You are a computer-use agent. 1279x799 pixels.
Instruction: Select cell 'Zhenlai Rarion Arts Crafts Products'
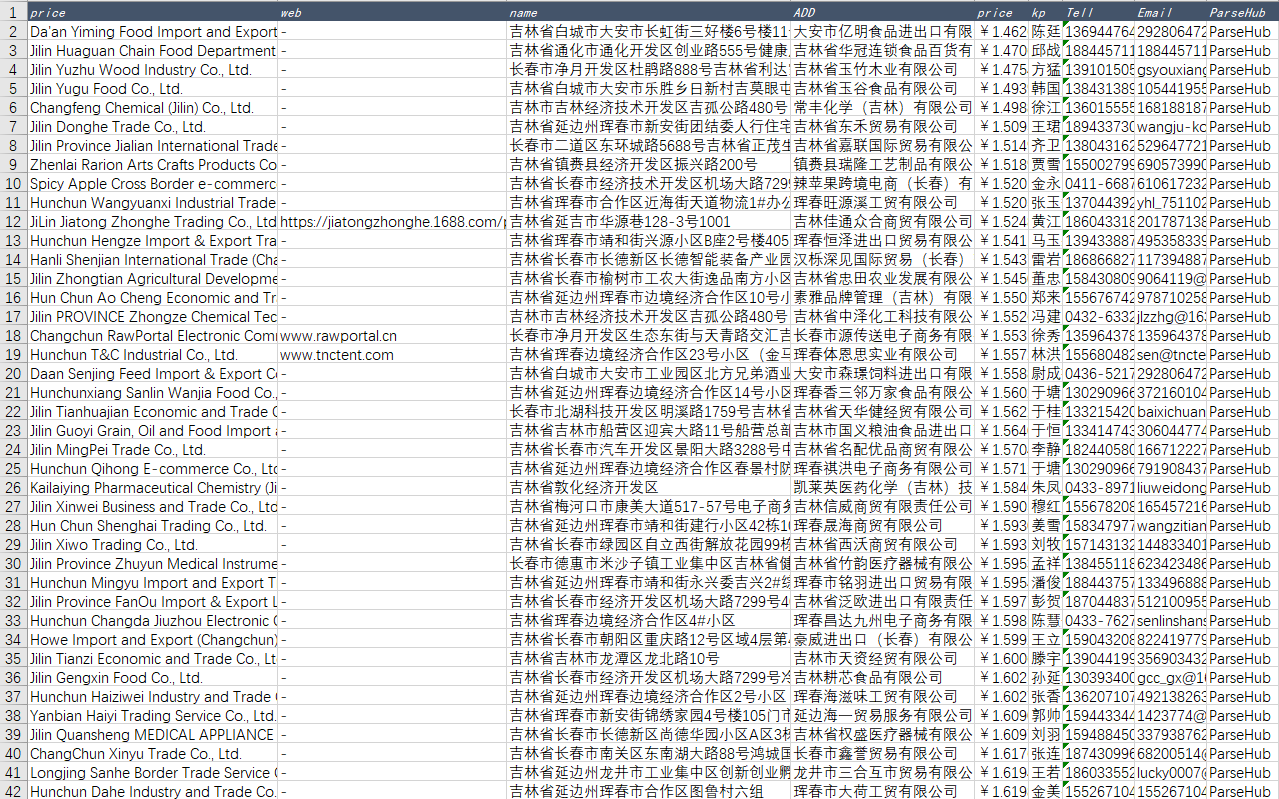153,165
